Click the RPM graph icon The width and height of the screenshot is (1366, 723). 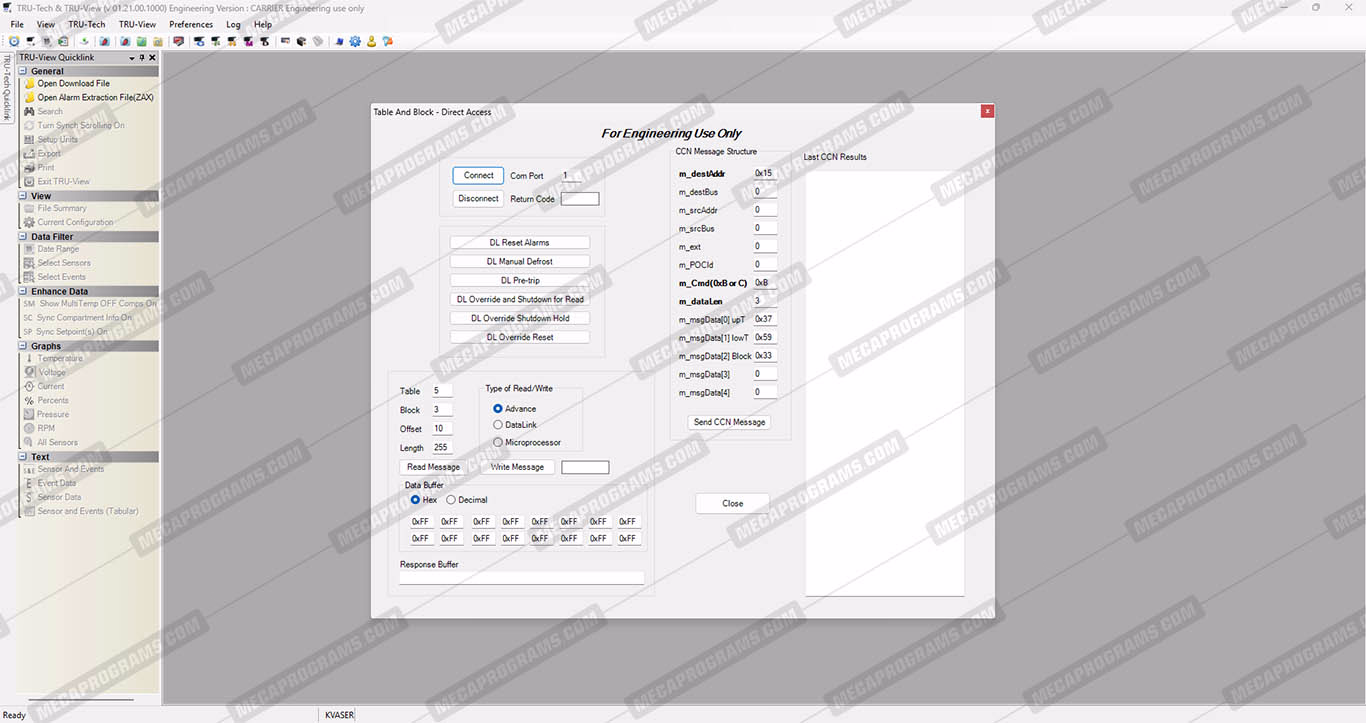tap(29, 429)
